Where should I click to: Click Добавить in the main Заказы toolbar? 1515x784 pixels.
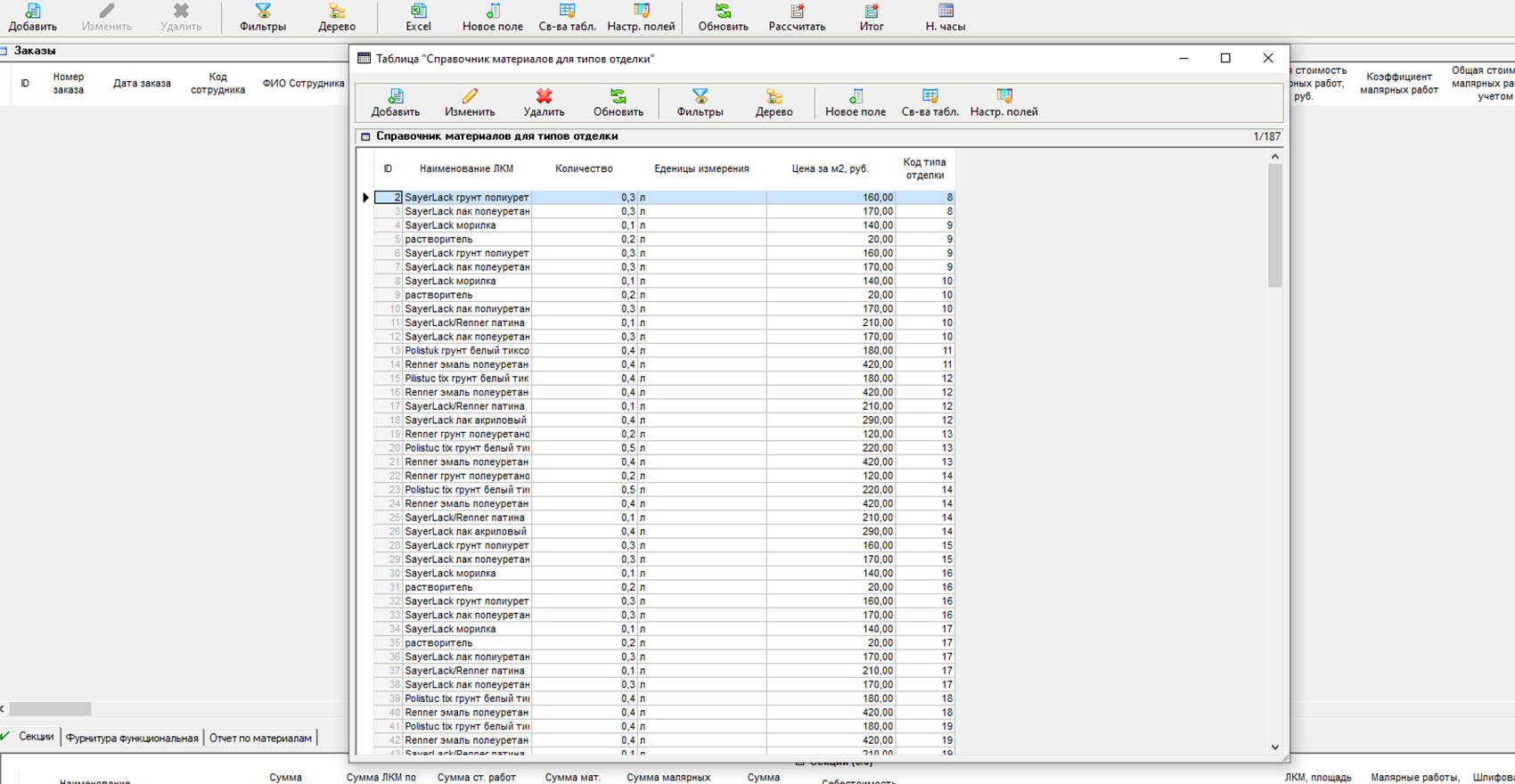coord(33,18)
